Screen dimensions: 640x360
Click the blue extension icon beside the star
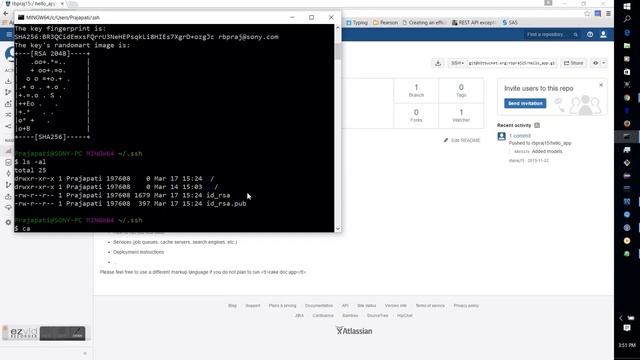598,13
